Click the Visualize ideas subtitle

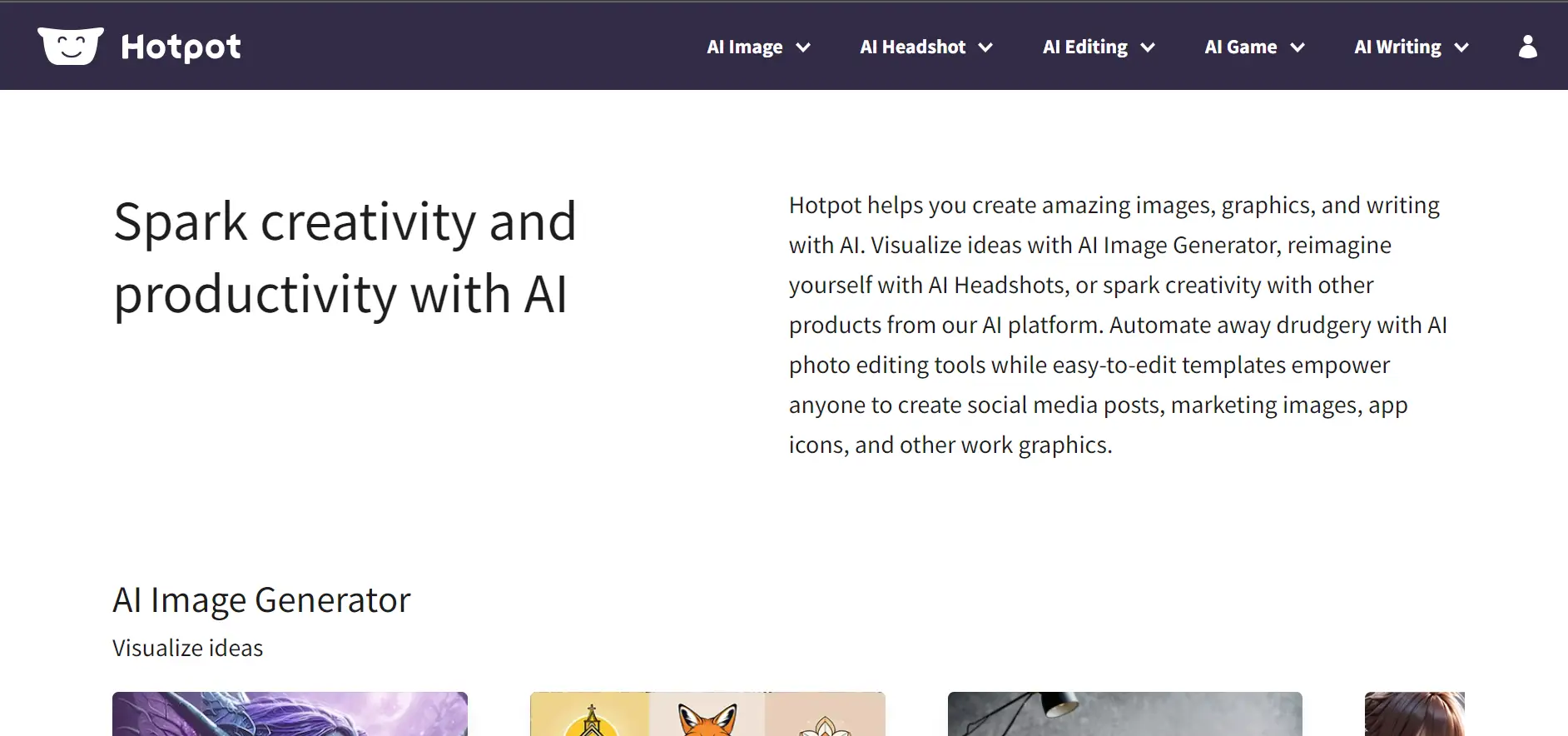coord(187,649)
